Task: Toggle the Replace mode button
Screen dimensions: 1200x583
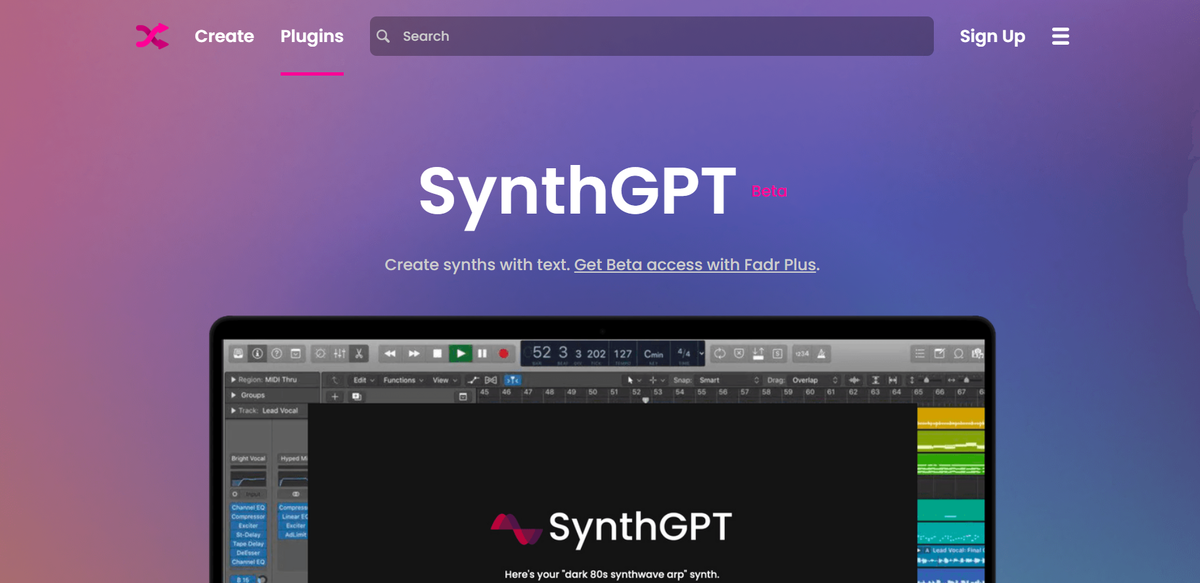Action: tap(739, 353)
